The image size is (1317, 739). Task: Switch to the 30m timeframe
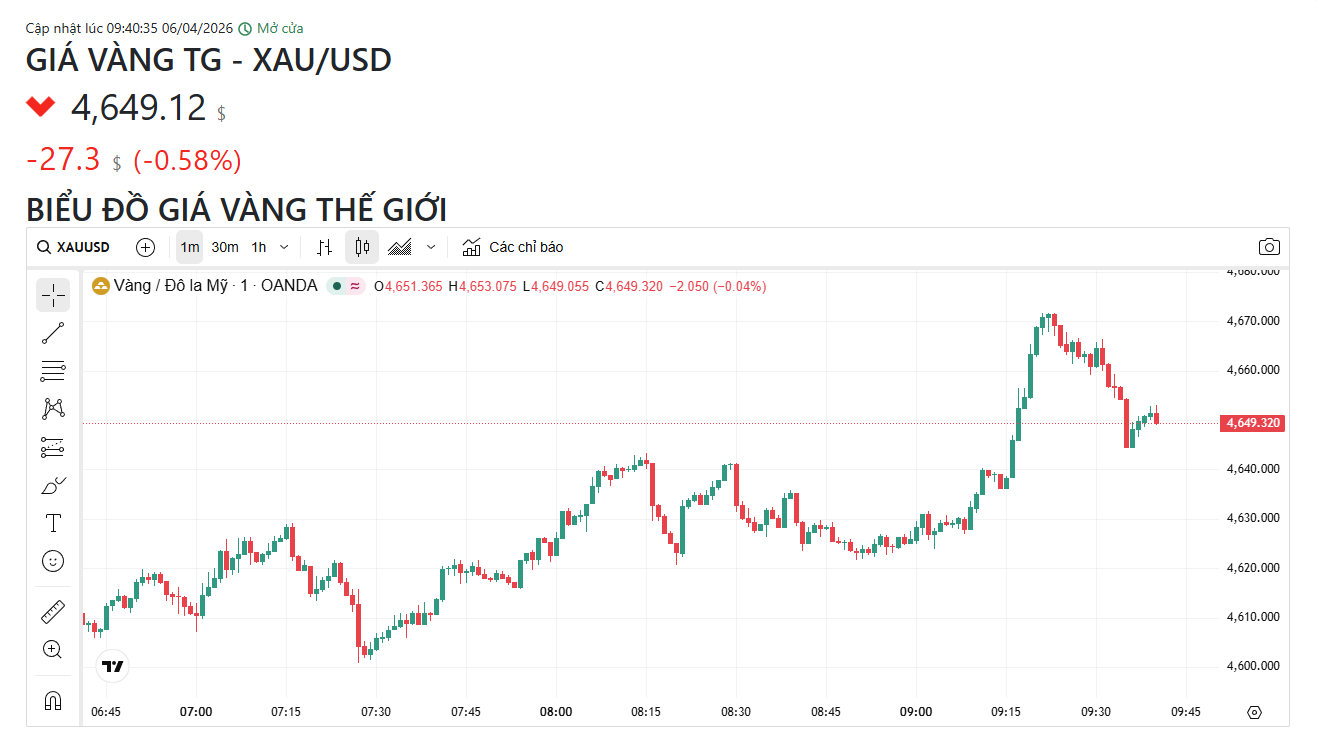coord(225,247)
